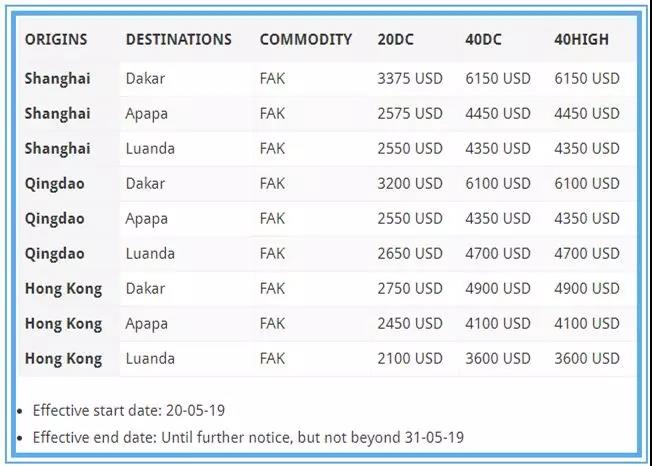Click the 3200 USD rate cell
Image resolution: width=652 pixels, height=466 pixels.
(410, 183)
